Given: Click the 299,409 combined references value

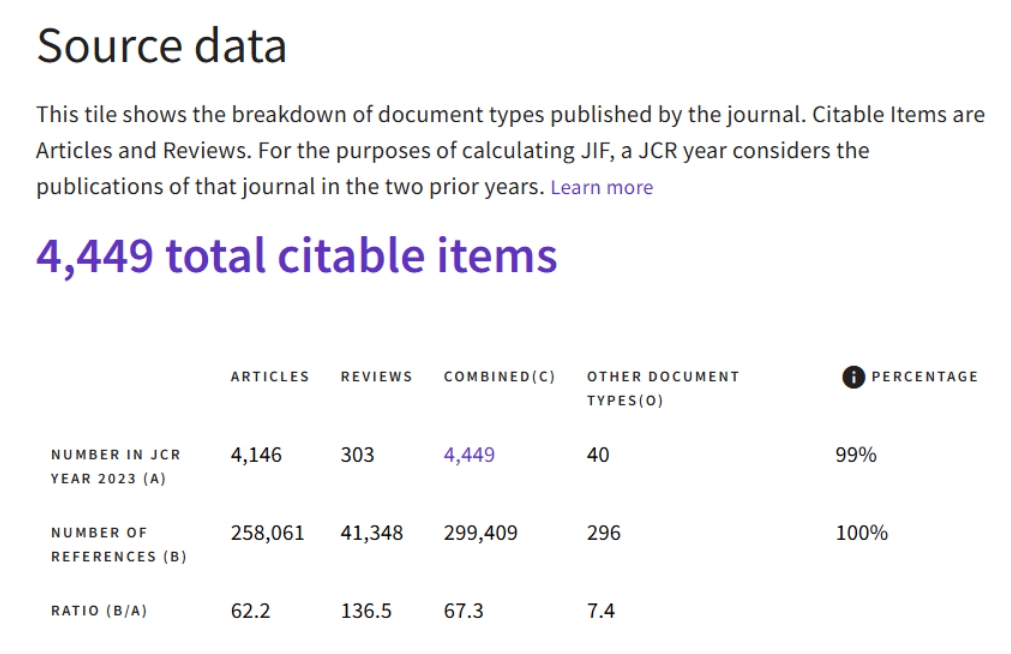Looking at the screenshot, I should pos(480,533).
